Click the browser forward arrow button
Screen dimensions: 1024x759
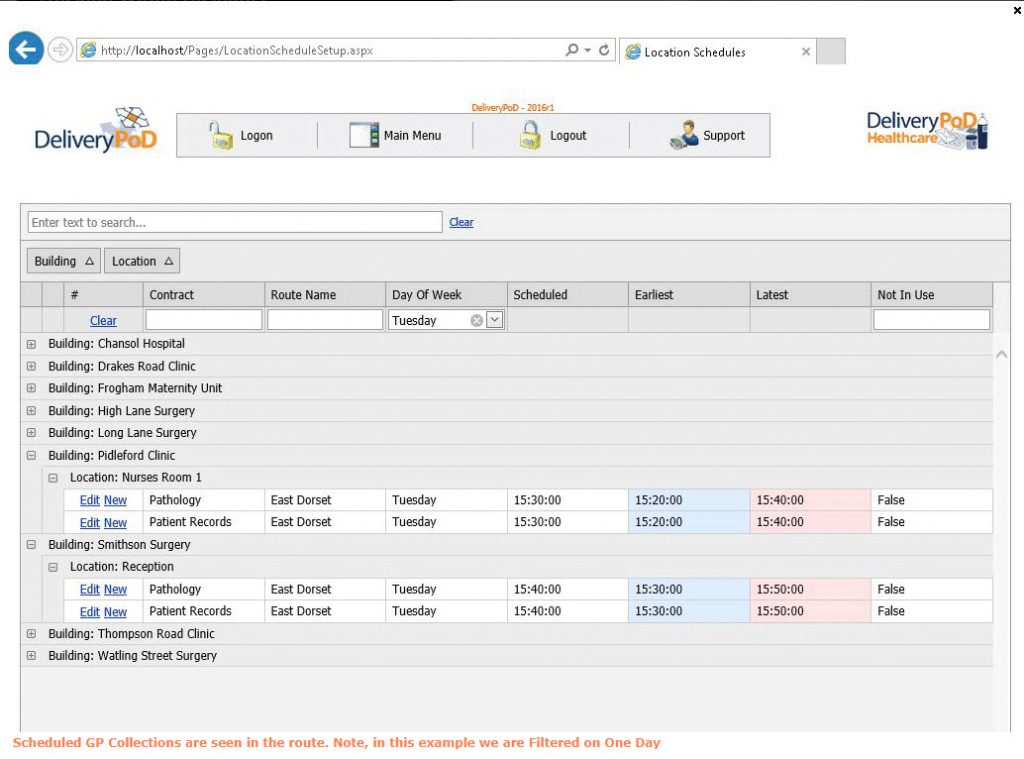click(60, 50)
